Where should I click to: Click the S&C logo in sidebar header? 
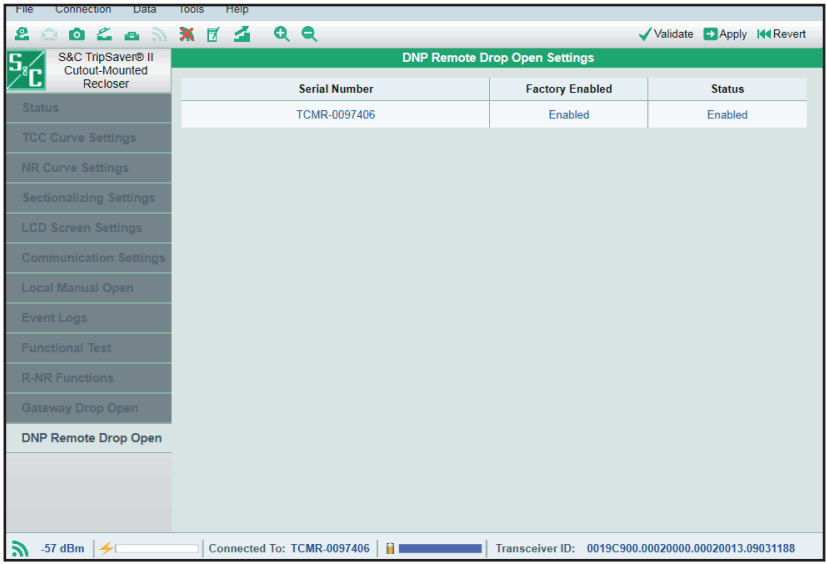pos(26,71)
